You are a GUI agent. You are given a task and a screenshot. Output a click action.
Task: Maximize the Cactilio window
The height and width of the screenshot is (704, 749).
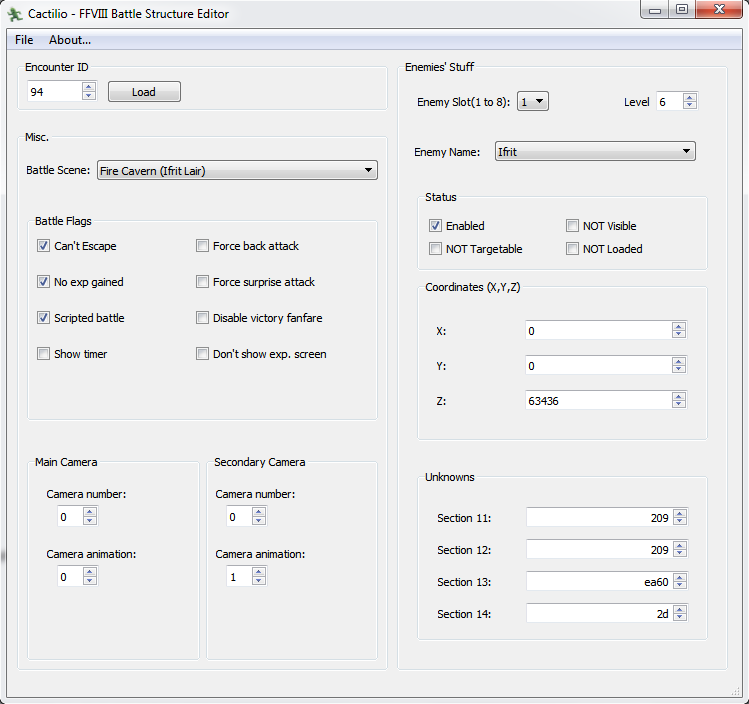pyautogui.click(x=682, y=9)
